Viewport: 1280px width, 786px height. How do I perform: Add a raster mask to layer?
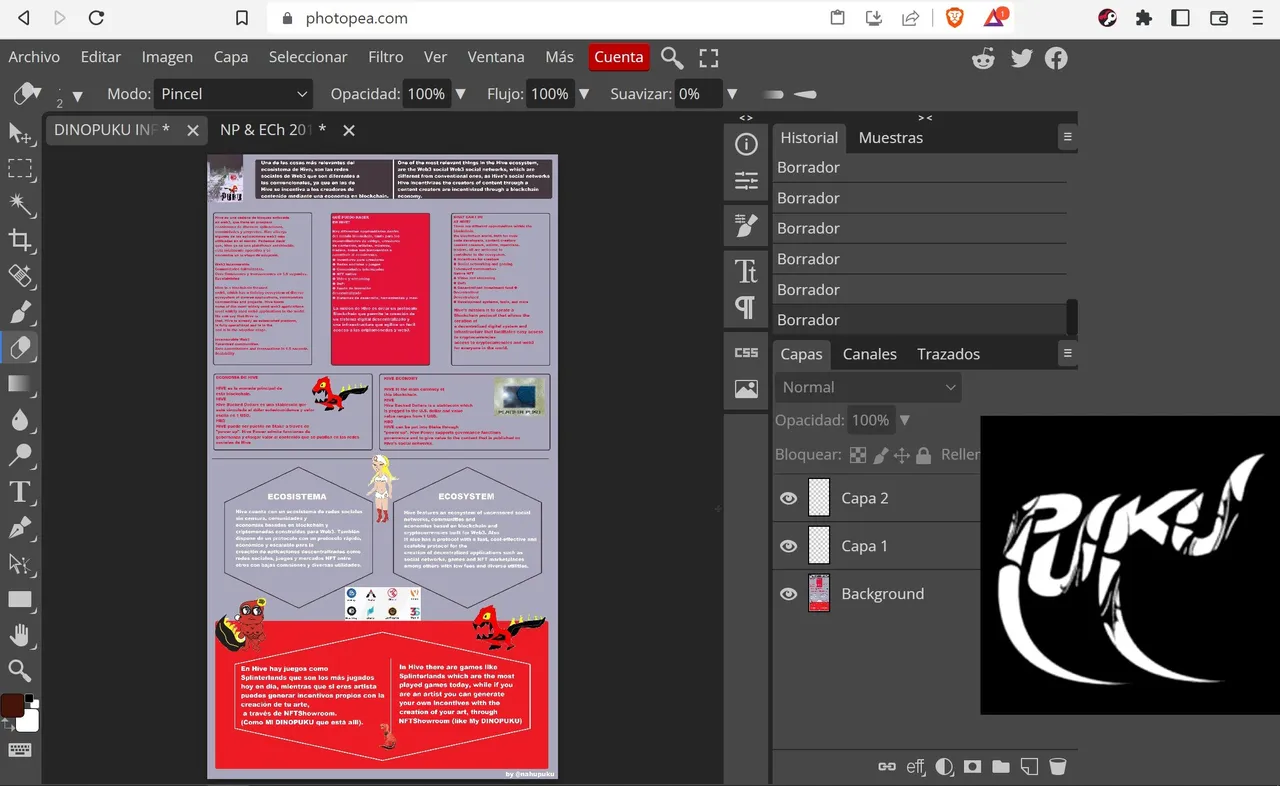(972, 767)
